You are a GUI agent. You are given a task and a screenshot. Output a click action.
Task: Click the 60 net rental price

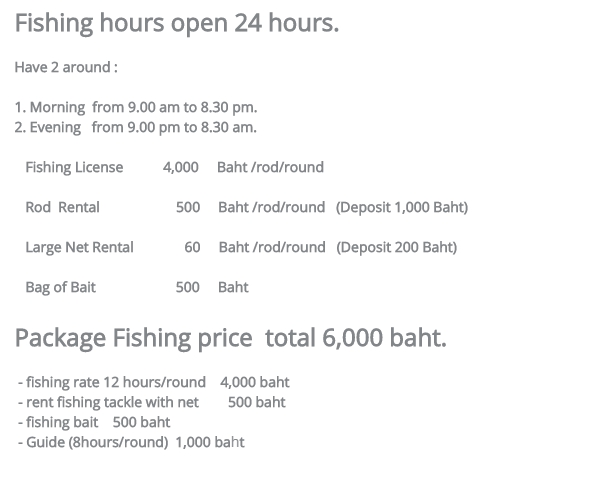point(192,248)
